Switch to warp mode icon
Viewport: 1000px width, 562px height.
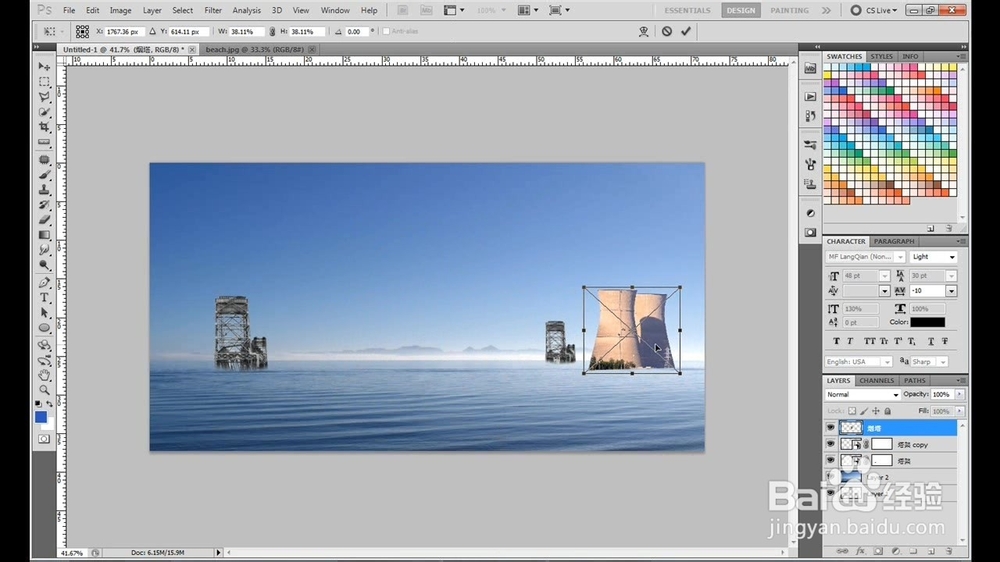(643, 31)
